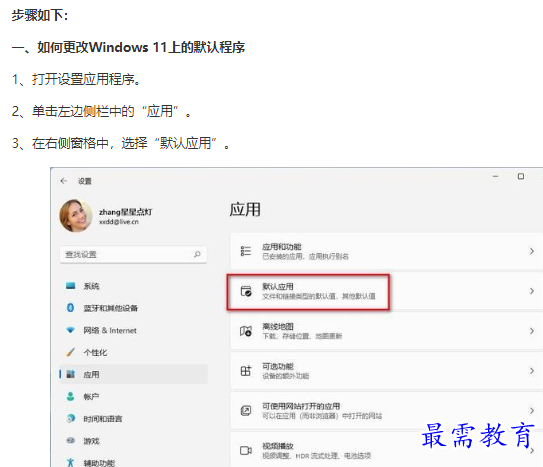Click the 离线地图 map icon

[x=246, y=331]
